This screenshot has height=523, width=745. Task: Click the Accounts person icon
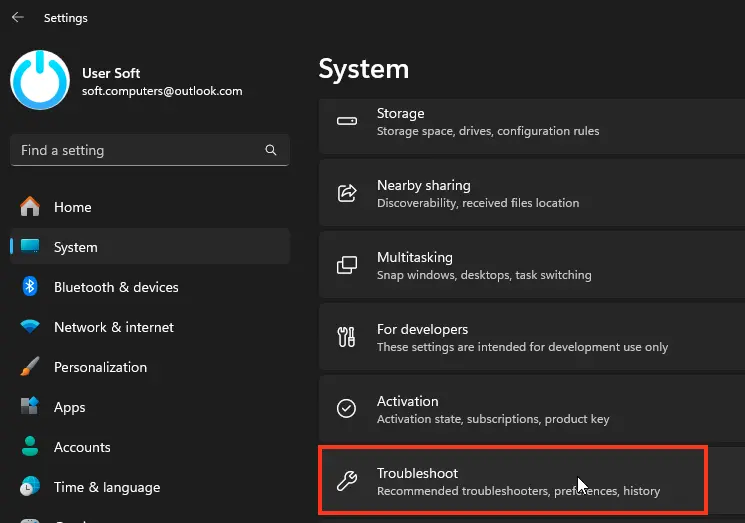click(30, 447)
